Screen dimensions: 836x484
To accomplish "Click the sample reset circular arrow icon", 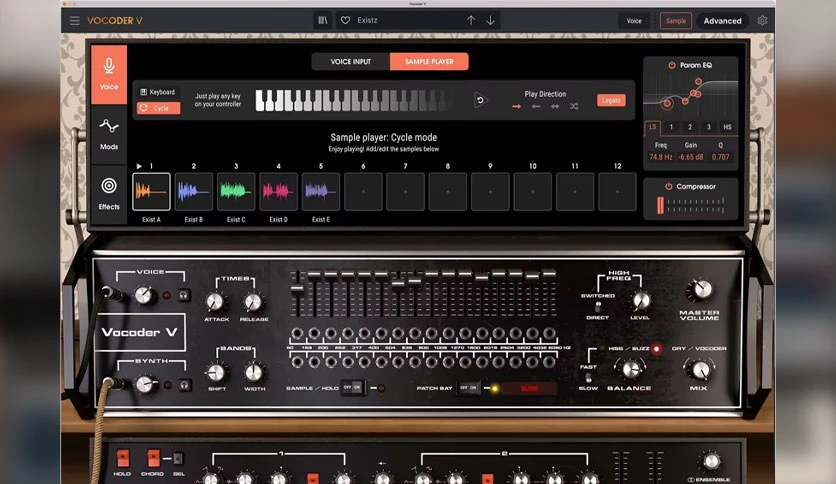I will (x=480, y=100).
